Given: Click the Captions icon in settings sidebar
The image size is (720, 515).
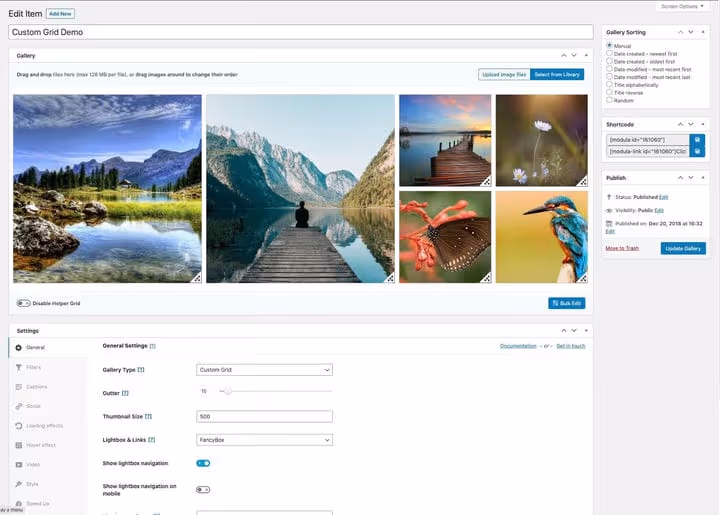Looking at the screenshot, I should coord(19,386).
